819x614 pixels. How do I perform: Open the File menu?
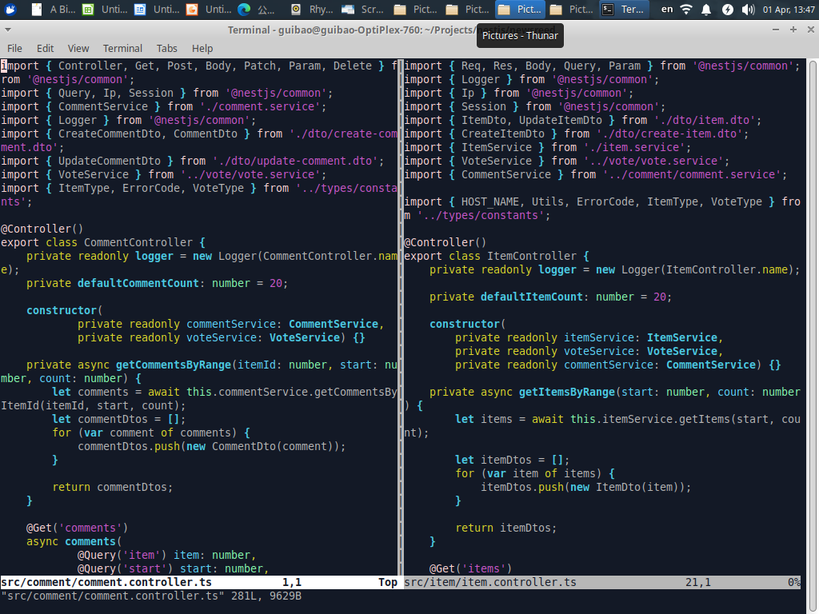15,48
